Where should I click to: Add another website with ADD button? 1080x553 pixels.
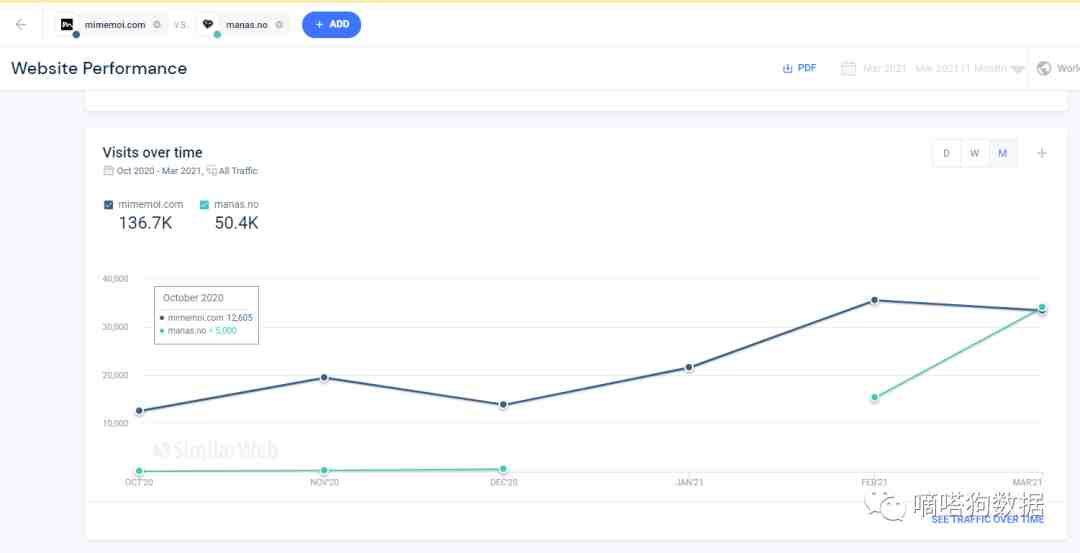pyautogui.click(x=331, y=25)
